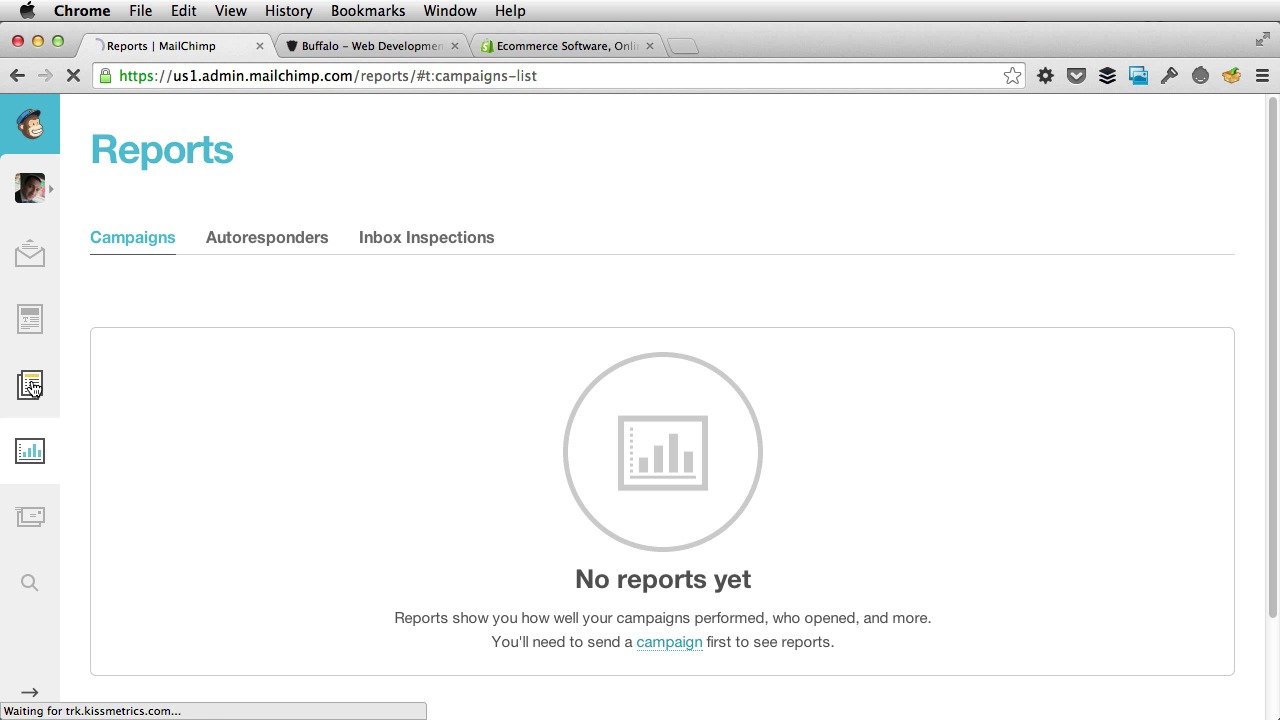Open the History menu
The width and height of the screenshot is (1280, 720).
288,11
